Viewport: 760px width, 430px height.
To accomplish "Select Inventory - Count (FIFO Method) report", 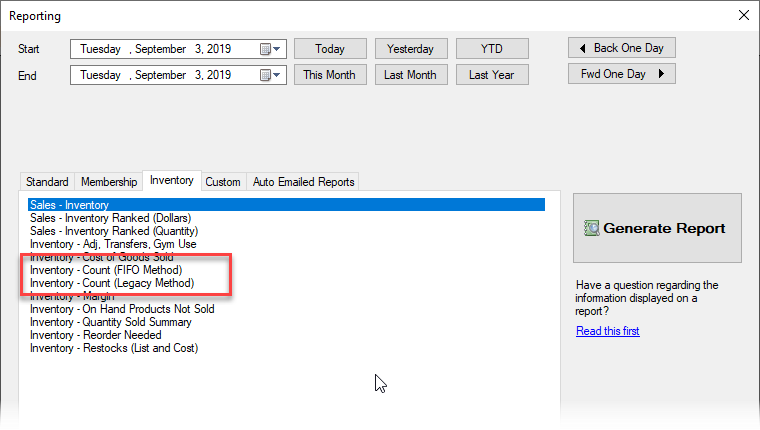I will (106, 270).
